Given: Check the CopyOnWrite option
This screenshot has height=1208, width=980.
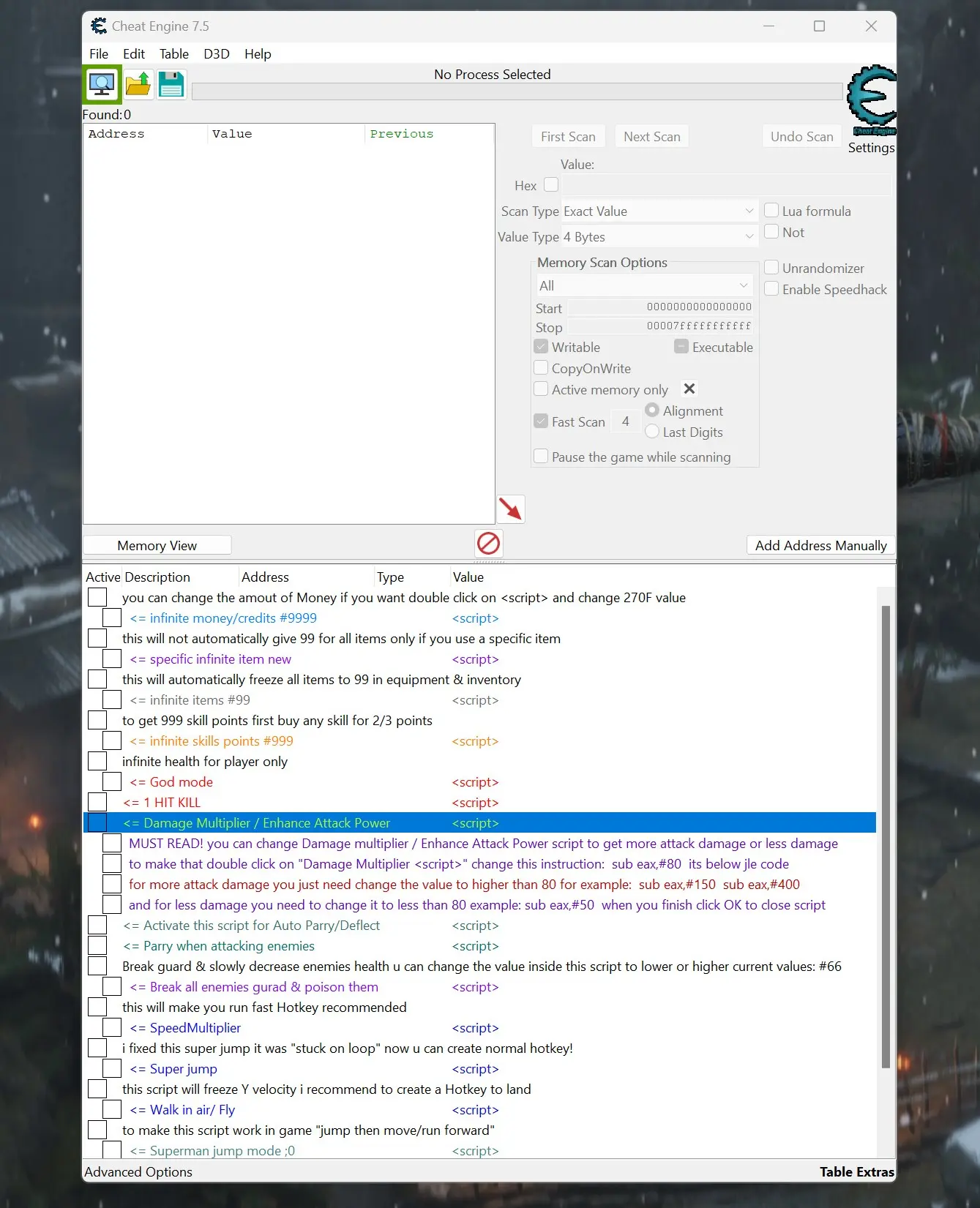Looking at the screenshot, I should [541, 368].
